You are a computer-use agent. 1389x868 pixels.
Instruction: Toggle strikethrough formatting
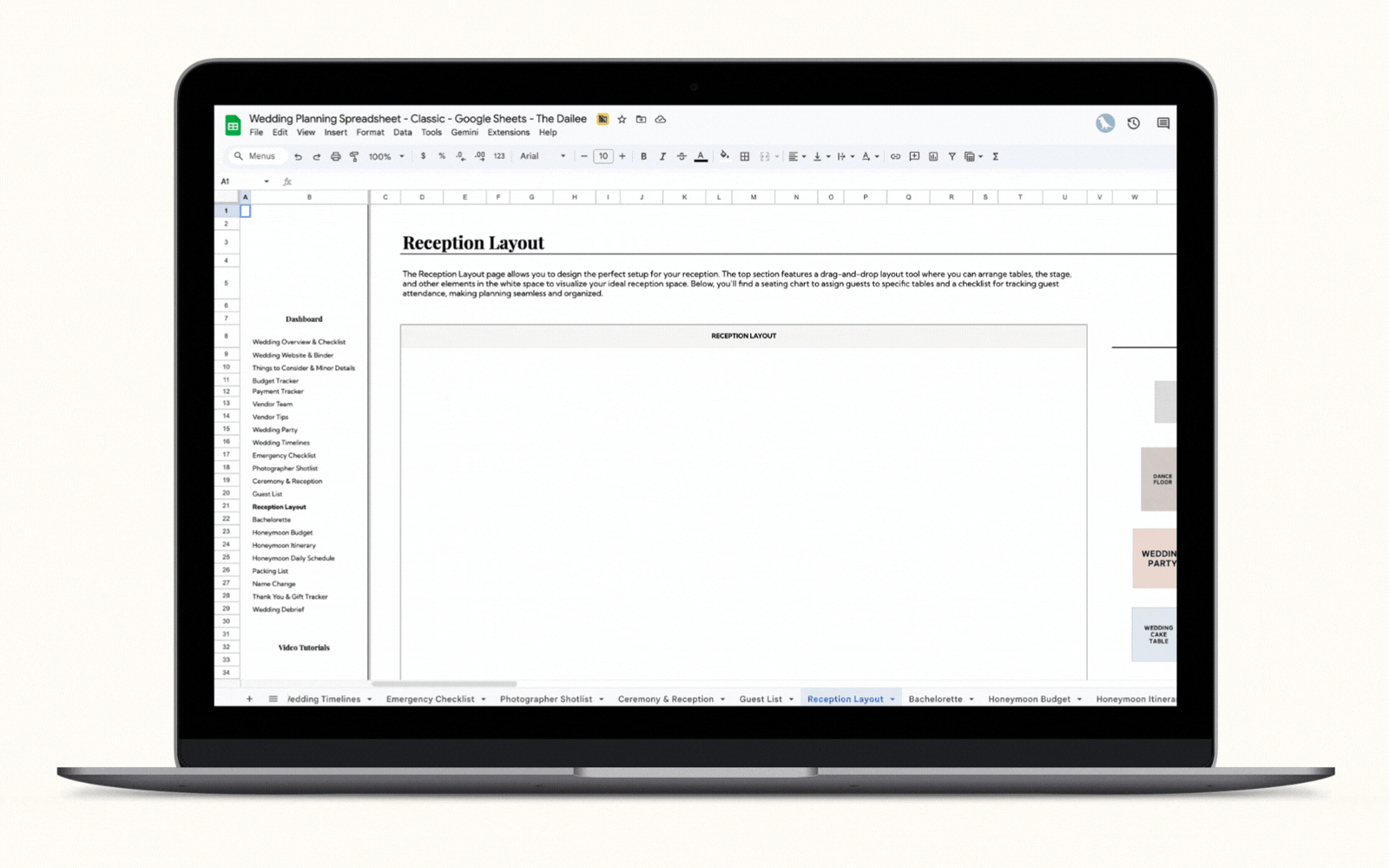pos(681,157)
